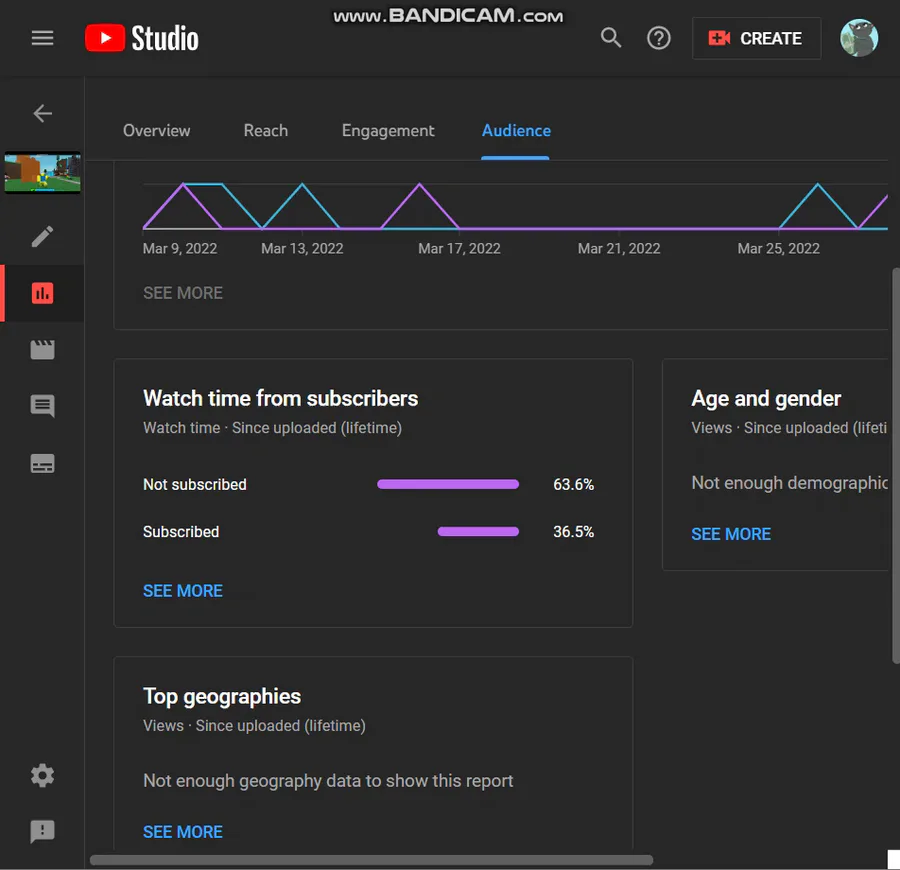Select the Audience tab
Screen dimensions: 900x870
(516, 131)
